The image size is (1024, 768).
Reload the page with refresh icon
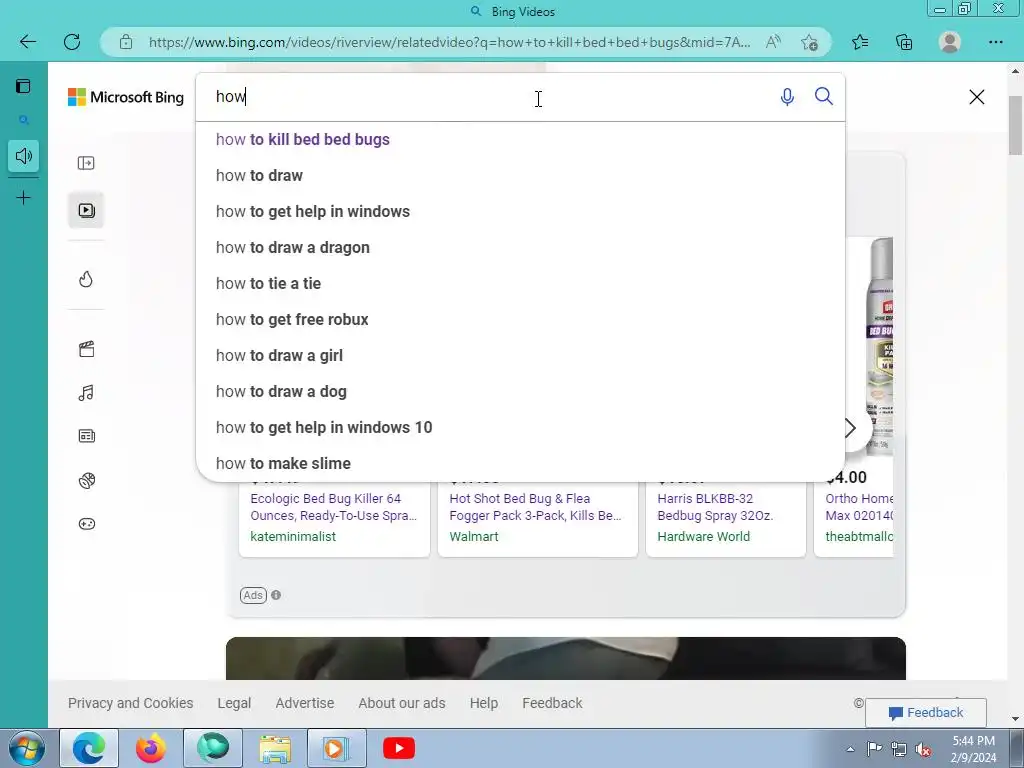click(72, 42)
